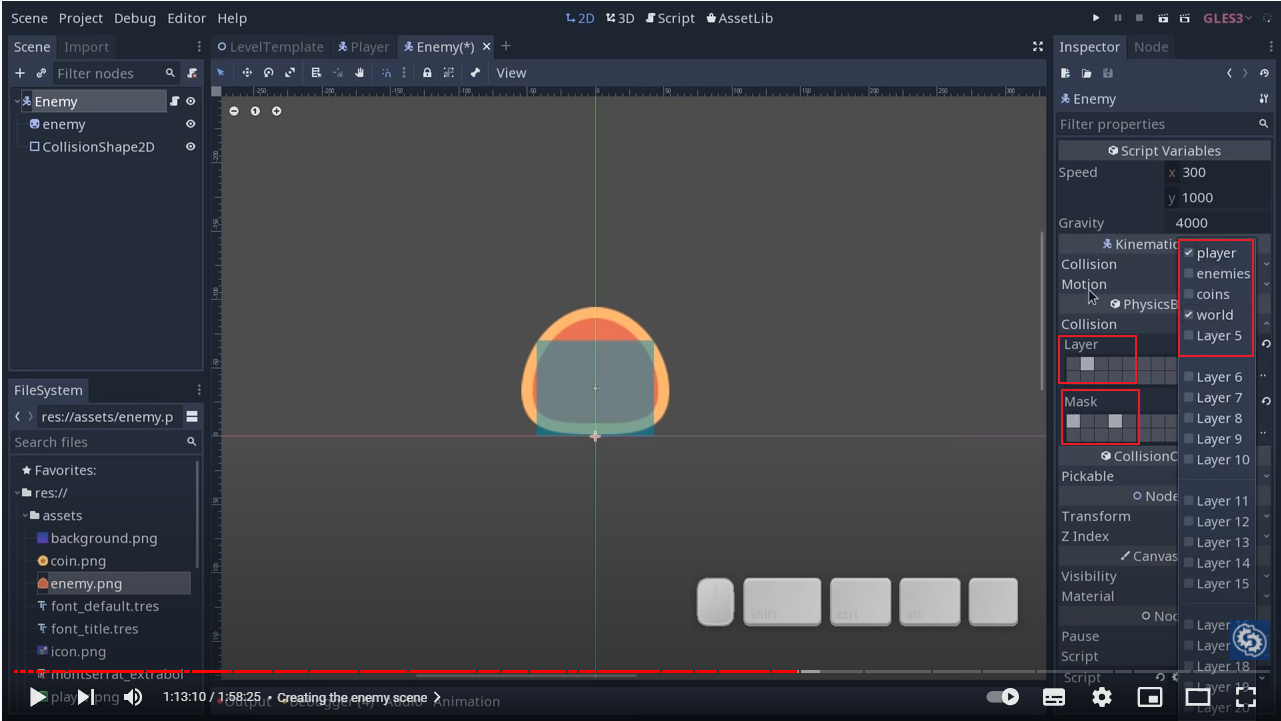Open the skeleton bone options icon
The image size is (1281, 721).
475,73
